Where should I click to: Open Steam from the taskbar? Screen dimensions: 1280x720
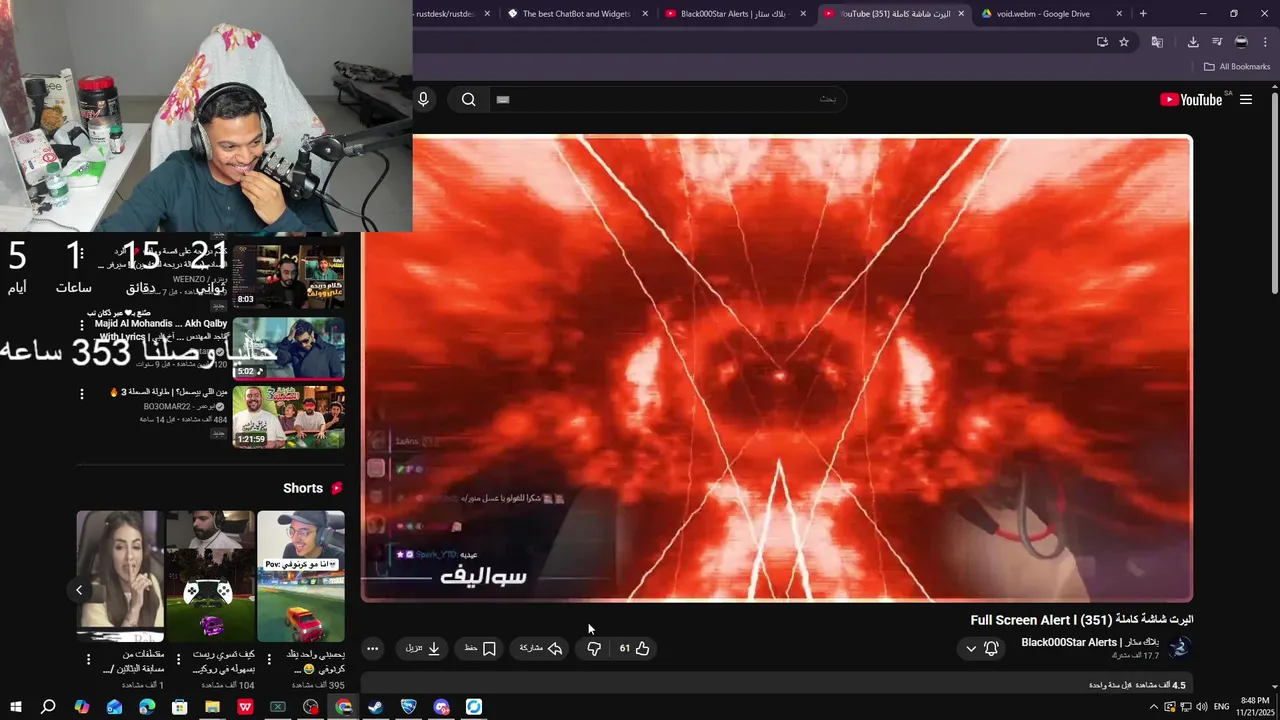pos(375,707)
